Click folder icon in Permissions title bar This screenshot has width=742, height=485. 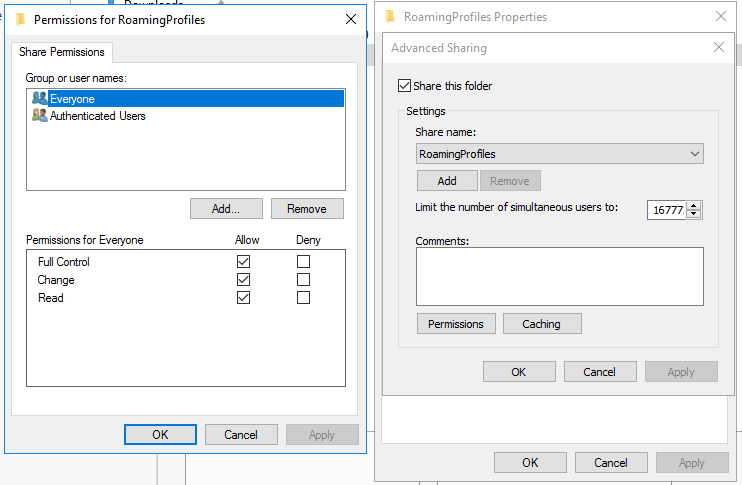pos(20,19)
